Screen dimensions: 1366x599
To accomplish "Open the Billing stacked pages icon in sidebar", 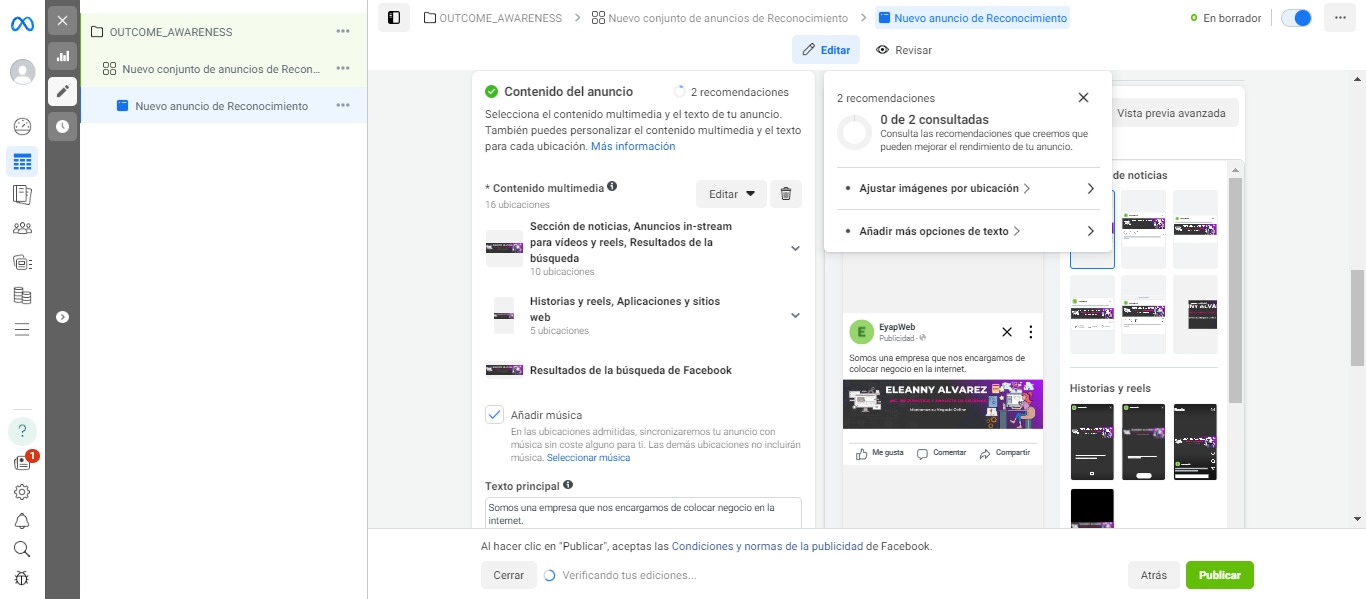I will coord(22,296).
